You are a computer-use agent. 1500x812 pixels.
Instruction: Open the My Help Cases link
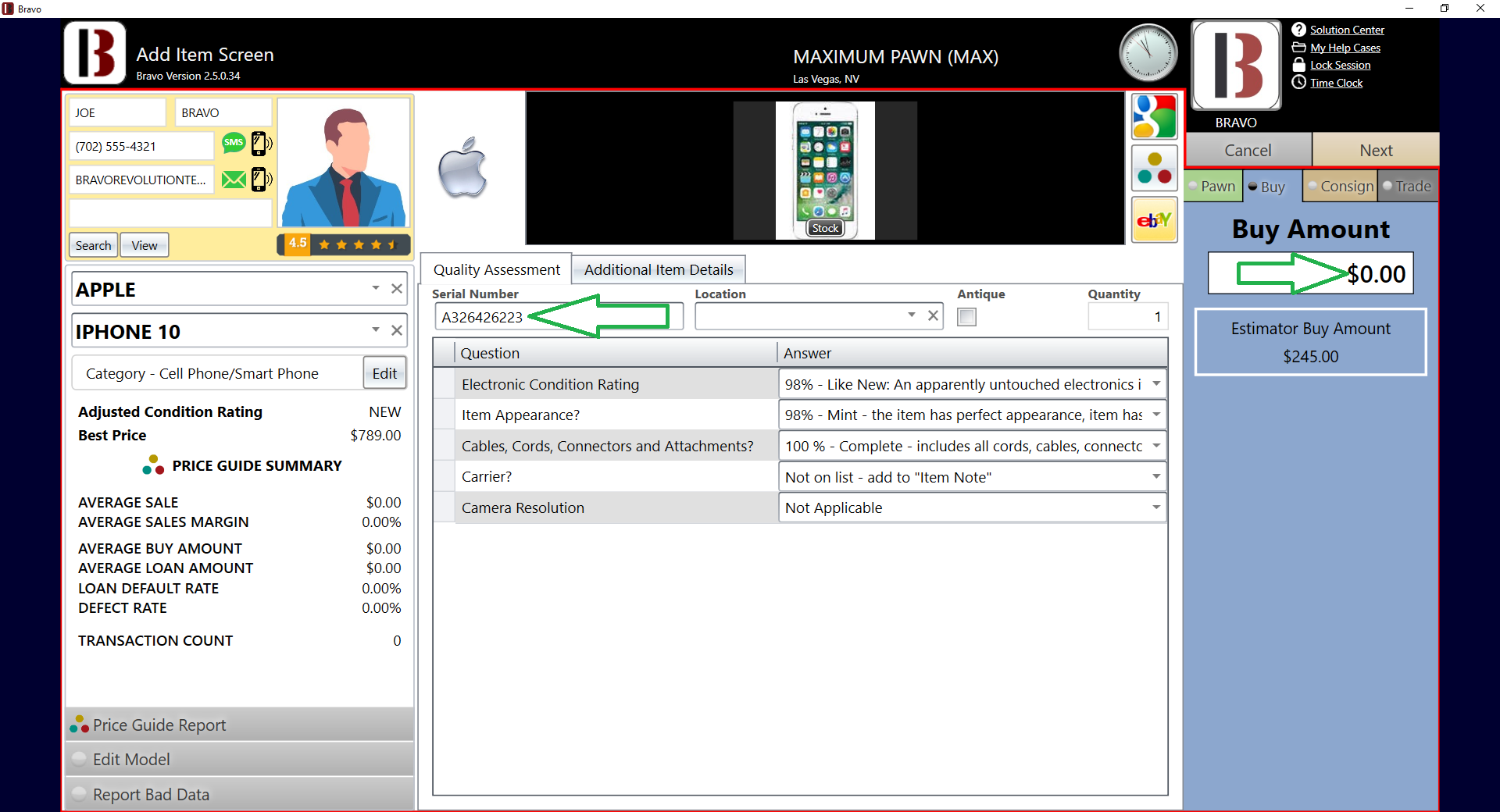click(1345, 48)
